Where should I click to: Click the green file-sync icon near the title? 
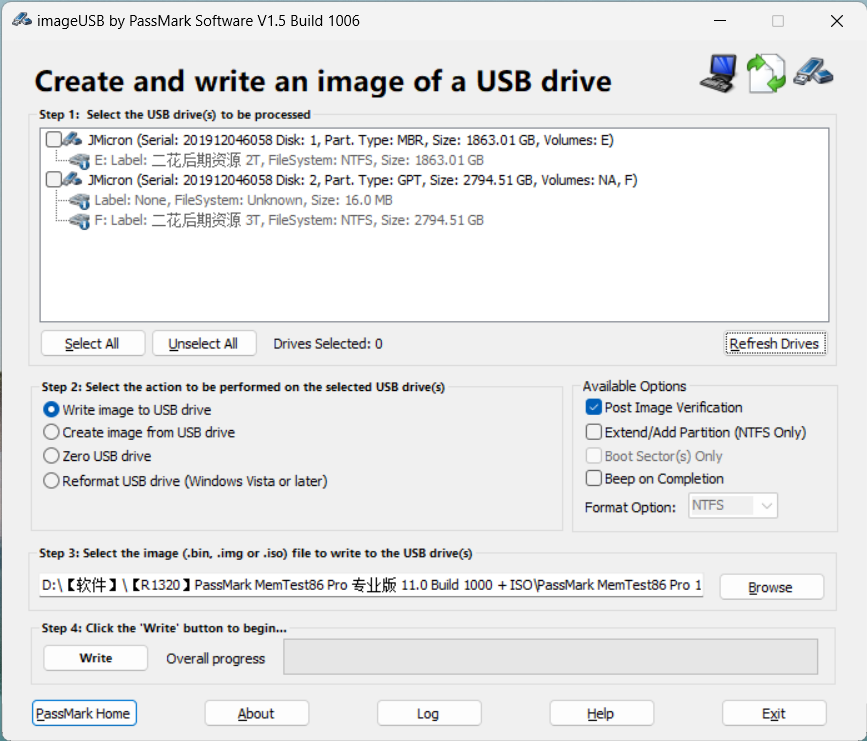coord(765,72)
